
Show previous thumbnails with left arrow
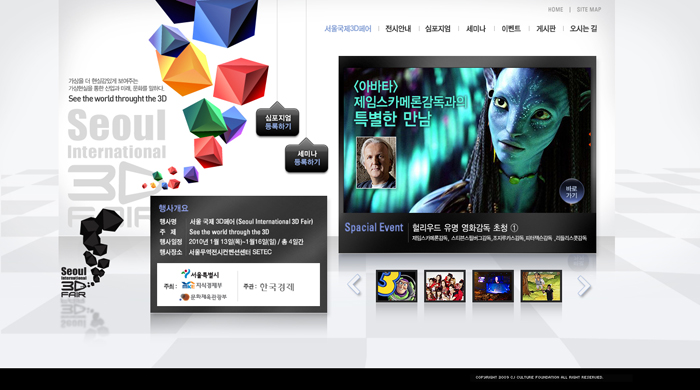click(354, 285)
